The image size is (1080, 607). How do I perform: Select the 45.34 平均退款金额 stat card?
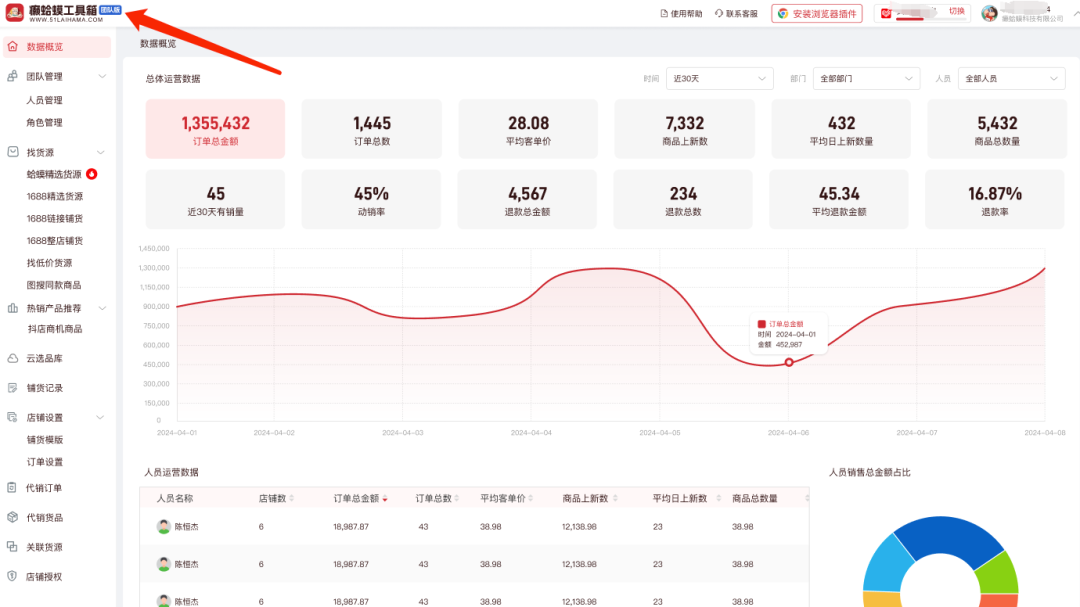click(x=839, y=199)
